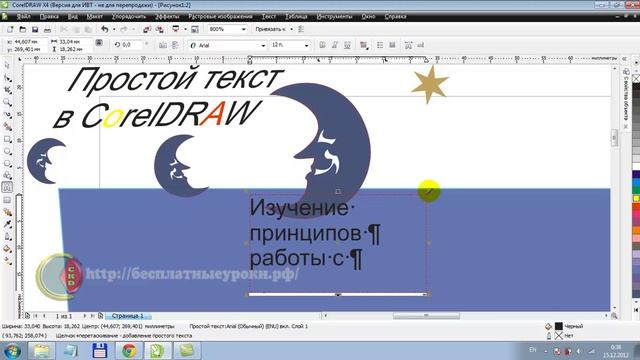This screenshot has height=360, width=640.
Task: Click the Export icon in toolbar
Action: [160, 29]
